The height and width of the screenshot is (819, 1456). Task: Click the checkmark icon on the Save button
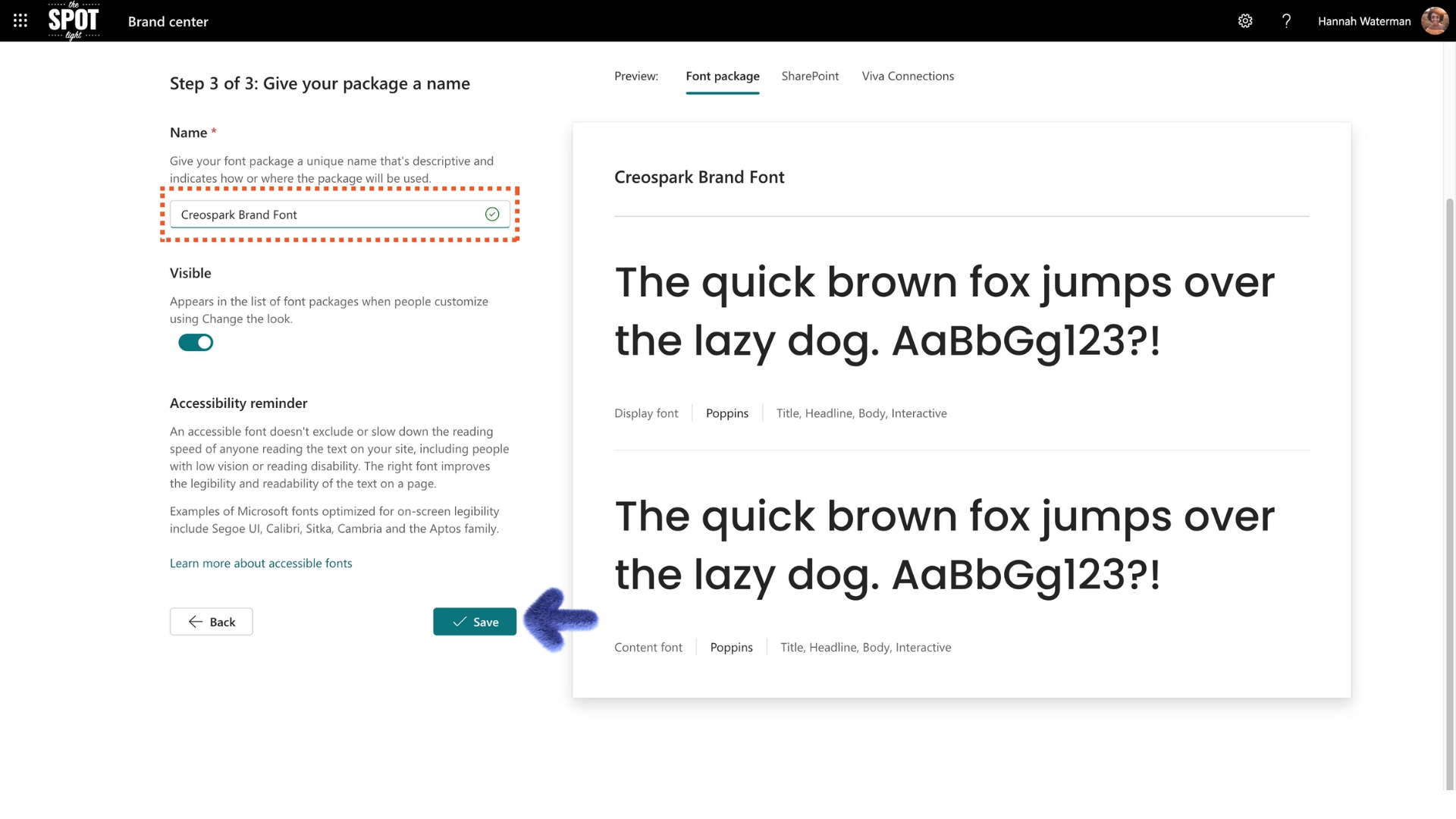pyautogui.click(x=458, y=621)
